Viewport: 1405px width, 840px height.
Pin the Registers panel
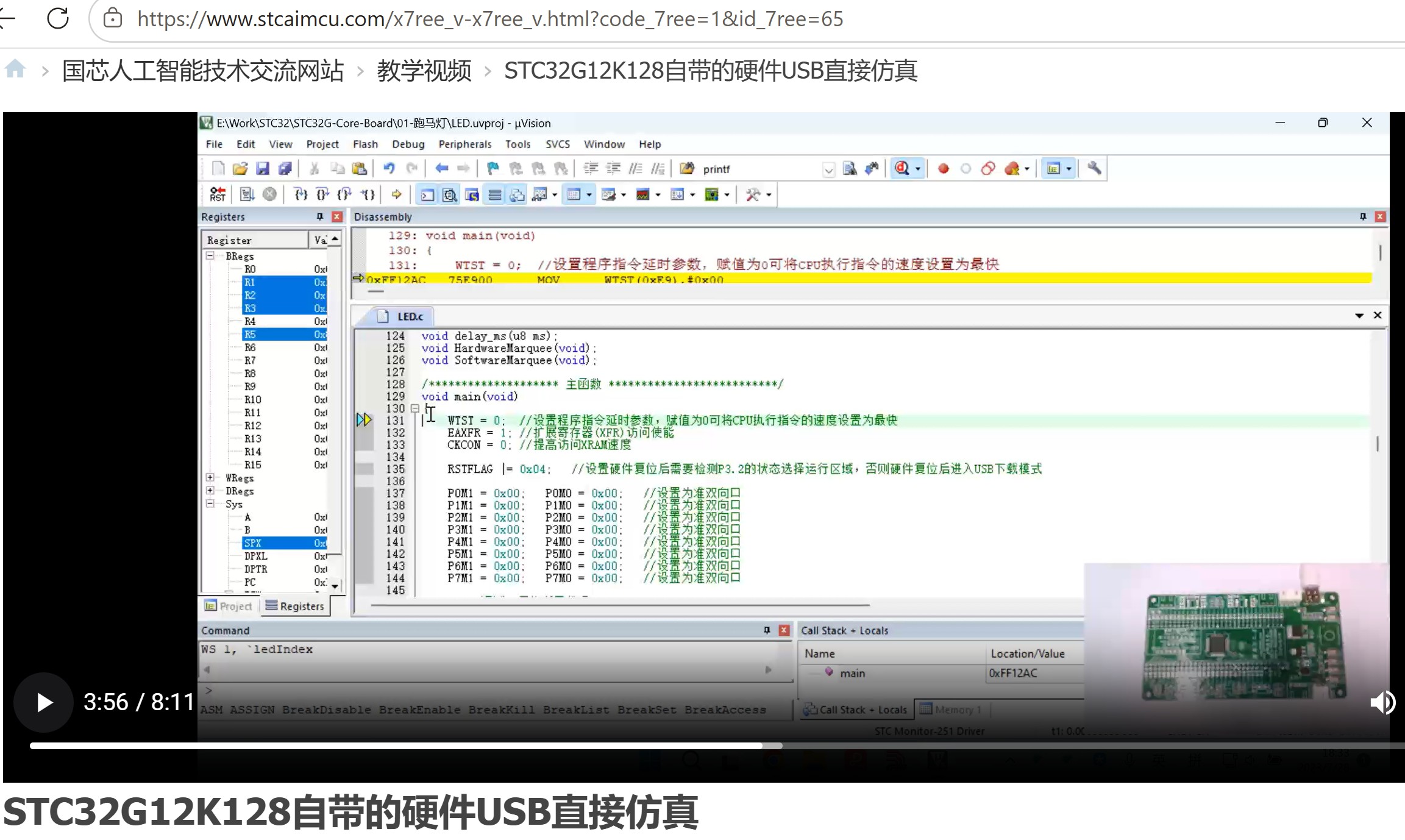point(319,216)
